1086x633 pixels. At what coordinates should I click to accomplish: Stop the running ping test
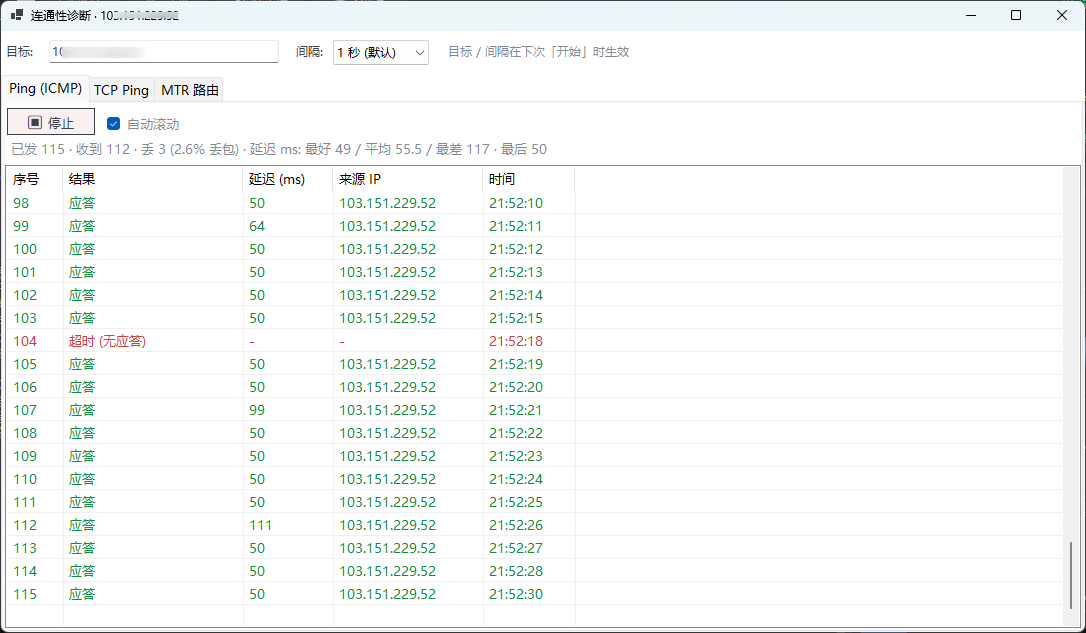pos(51,123)
